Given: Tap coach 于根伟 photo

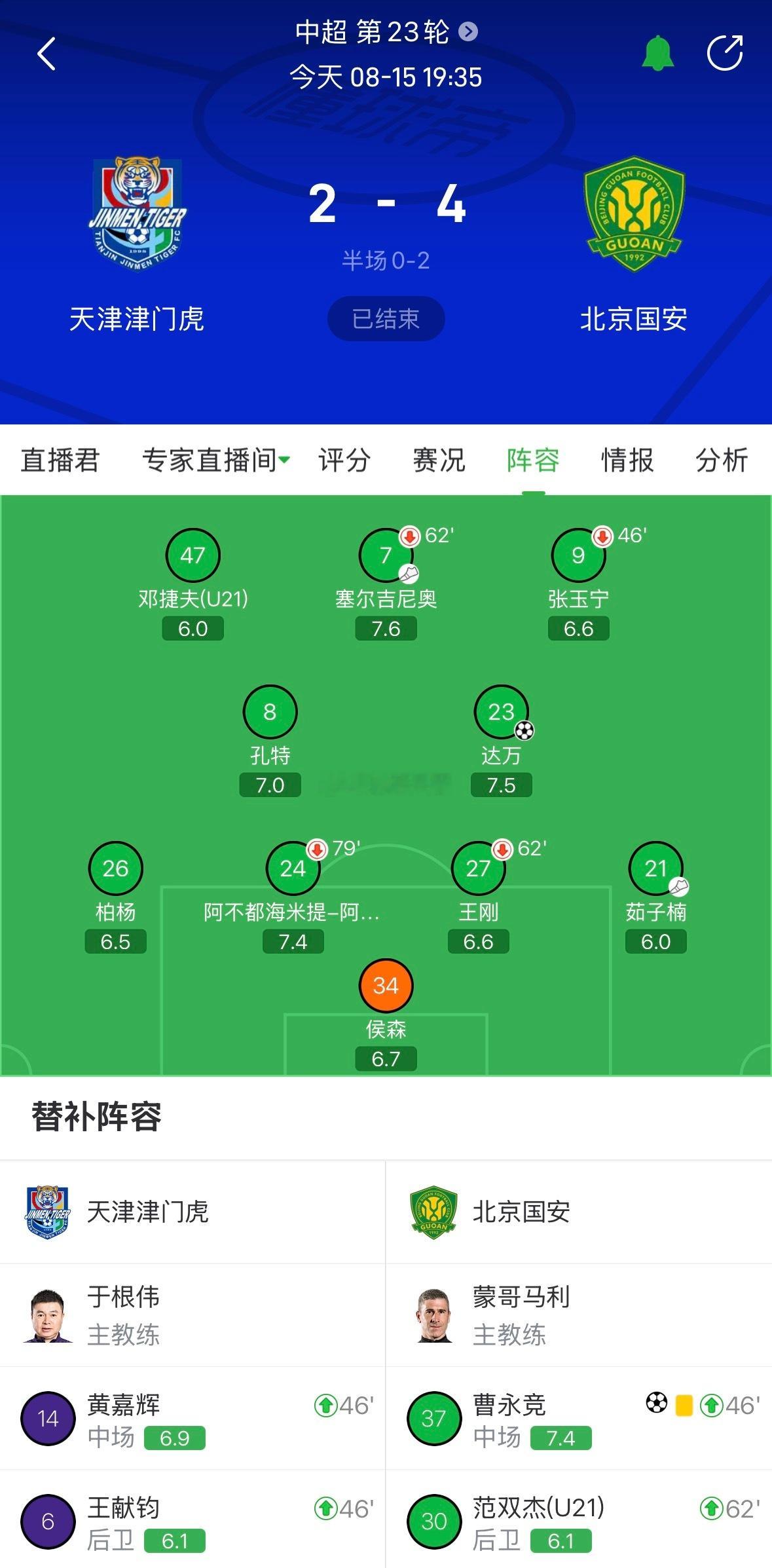Looking at the screenshot, I should (x=48, y=1315).
